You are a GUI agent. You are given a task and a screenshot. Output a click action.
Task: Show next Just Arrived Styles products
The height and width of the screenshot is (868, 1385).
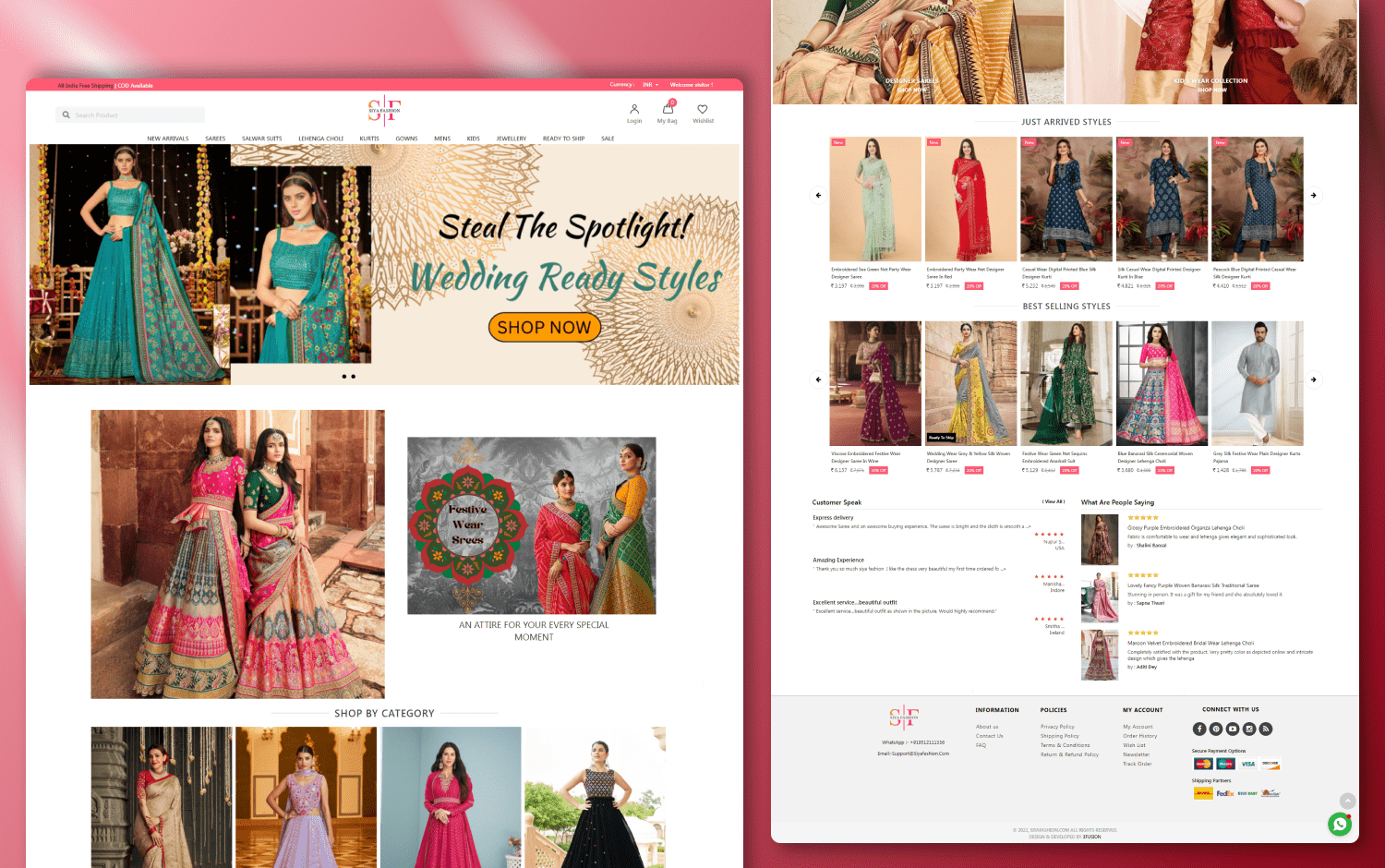point(1314,196)
